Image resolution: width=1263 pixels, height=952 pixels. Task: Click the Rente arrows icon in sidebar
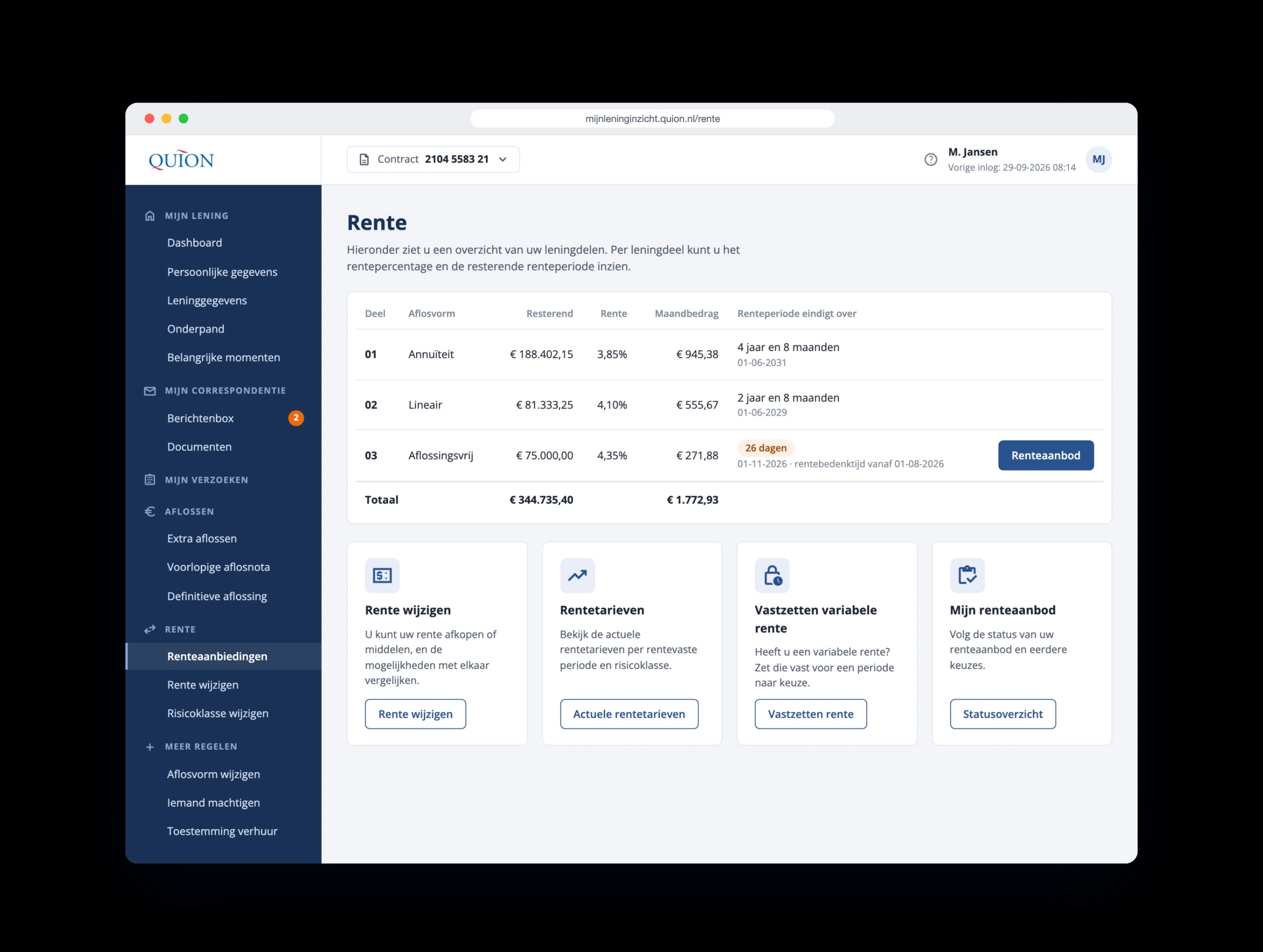click(x=149, y=629)
